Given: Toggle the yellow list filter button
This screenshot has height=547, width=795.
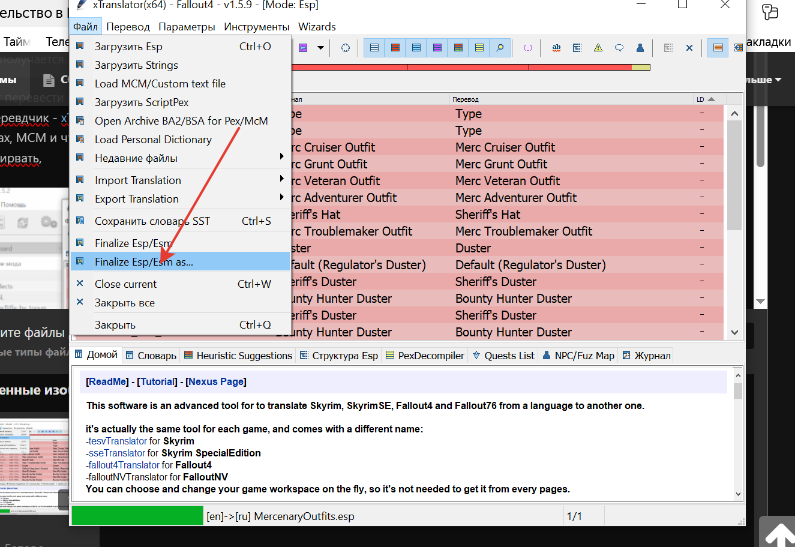Looking at the screenshot, I should pos(478,47).
